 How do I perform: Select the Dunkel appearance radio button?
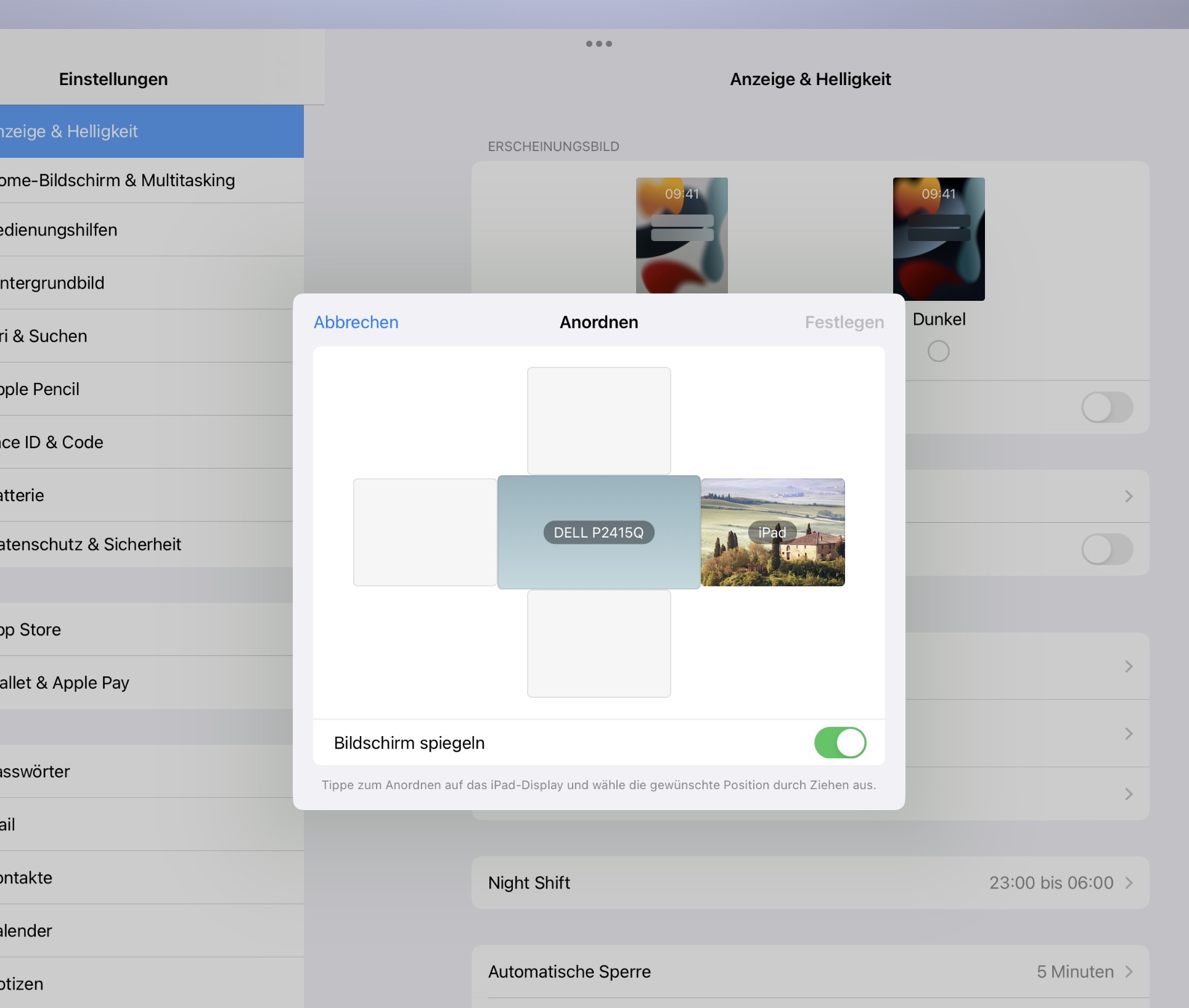tap(938, 351)
